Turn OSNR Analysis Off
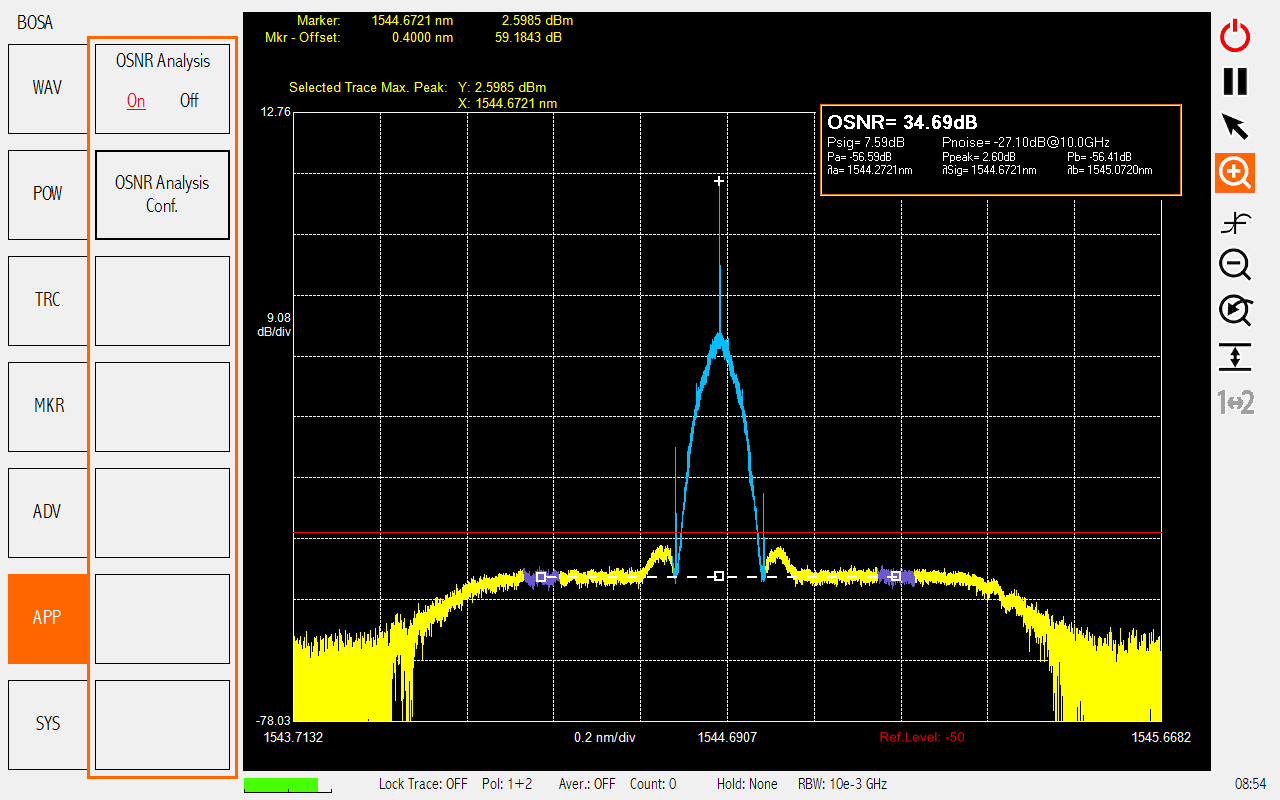 click(x=189, y=101)
